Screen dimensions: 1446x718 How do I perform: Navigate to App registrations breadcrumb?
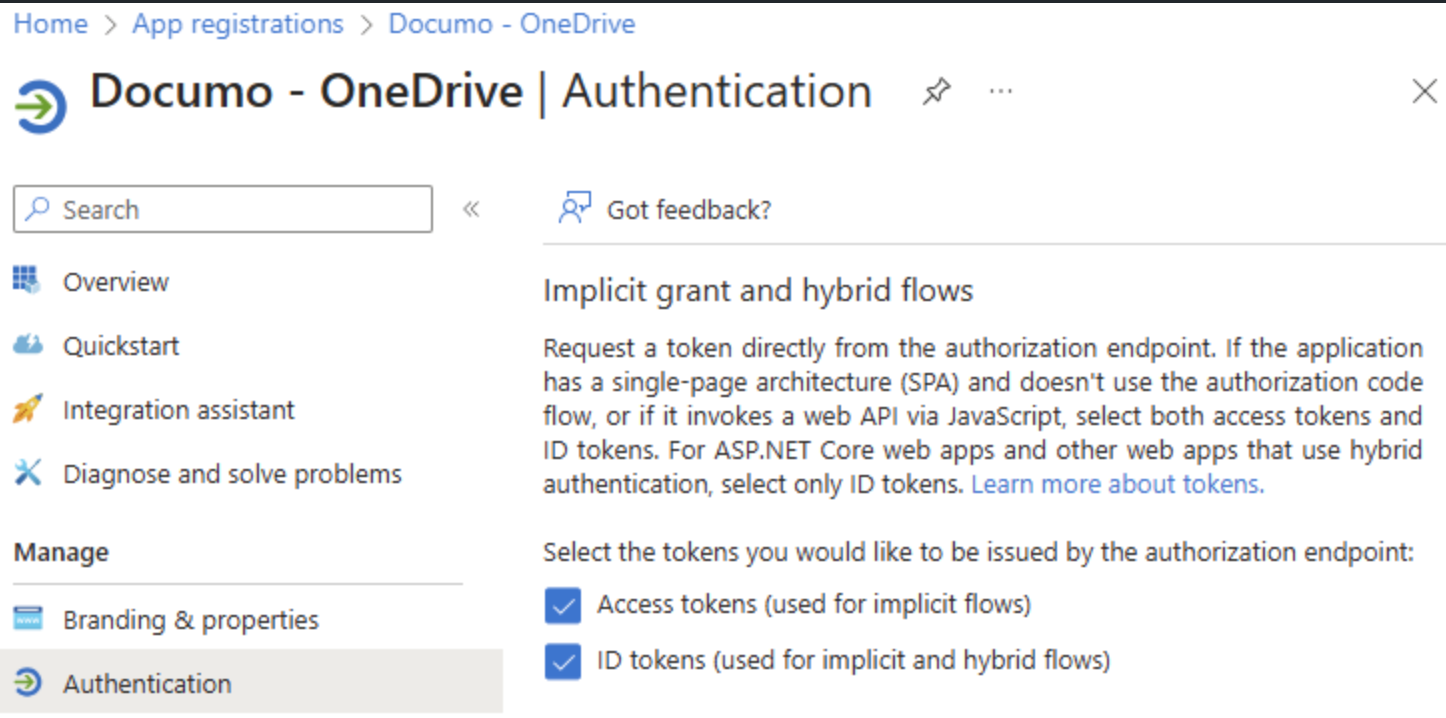(238, 24)
